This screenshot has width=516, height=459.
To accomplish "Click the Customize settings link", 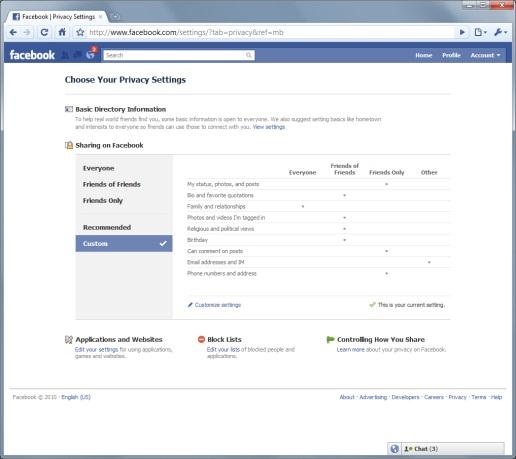I will (x=218, y=305).
